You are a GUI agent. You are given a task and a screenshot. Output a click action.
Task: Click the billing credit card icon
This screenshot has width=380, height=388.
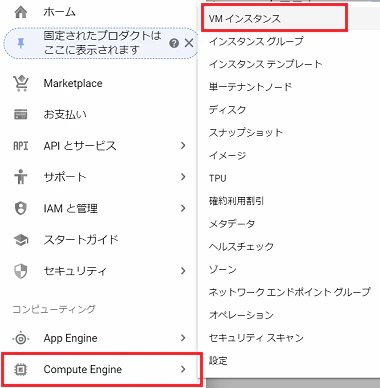pyautogui.click(x=21, y=114)
